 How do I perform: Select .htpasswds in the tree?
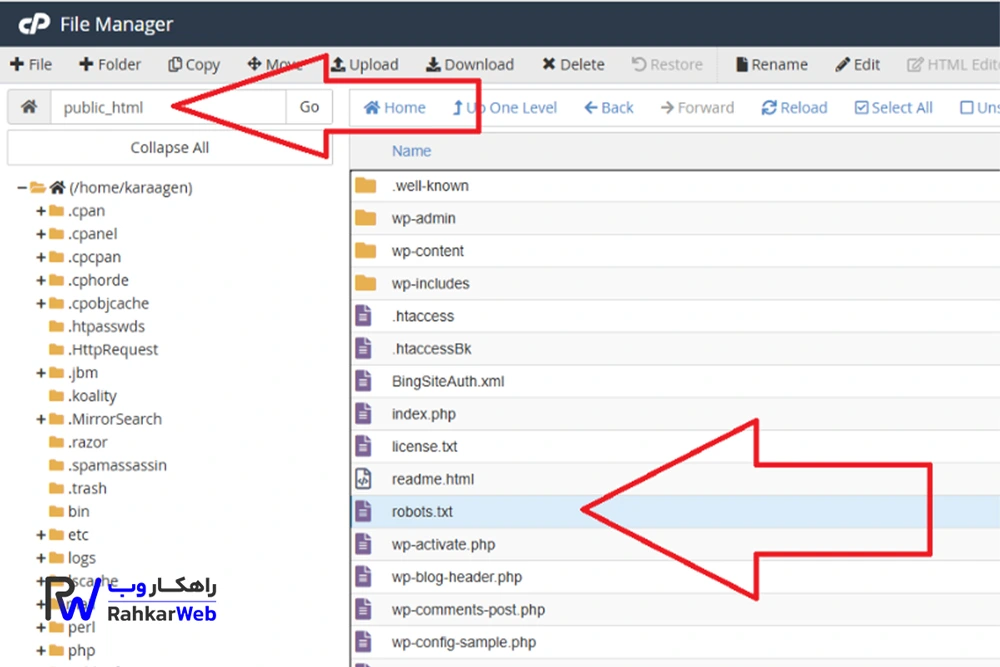coord(106,326)
